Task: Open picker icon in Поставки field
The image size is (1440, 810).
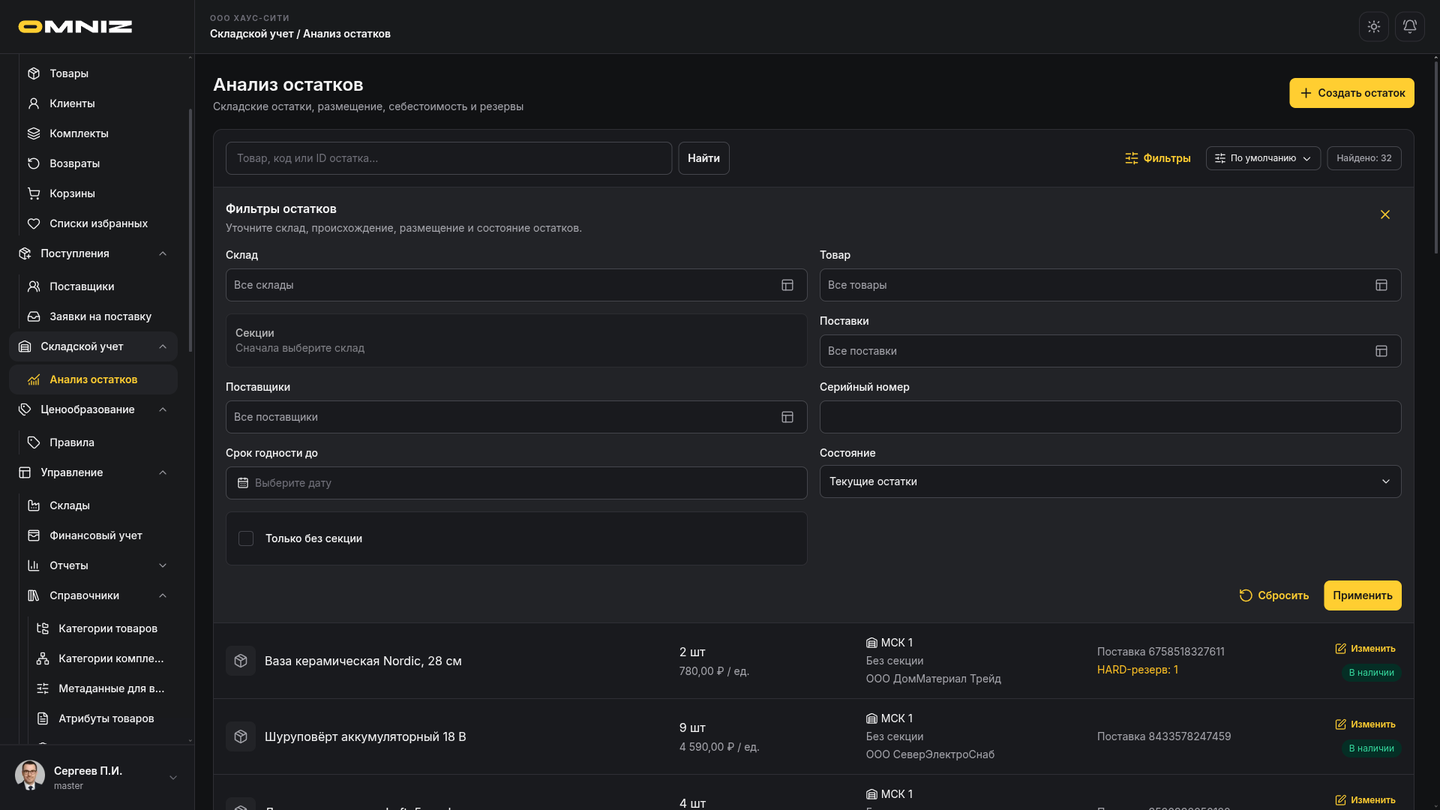Action: (1381, 351)
